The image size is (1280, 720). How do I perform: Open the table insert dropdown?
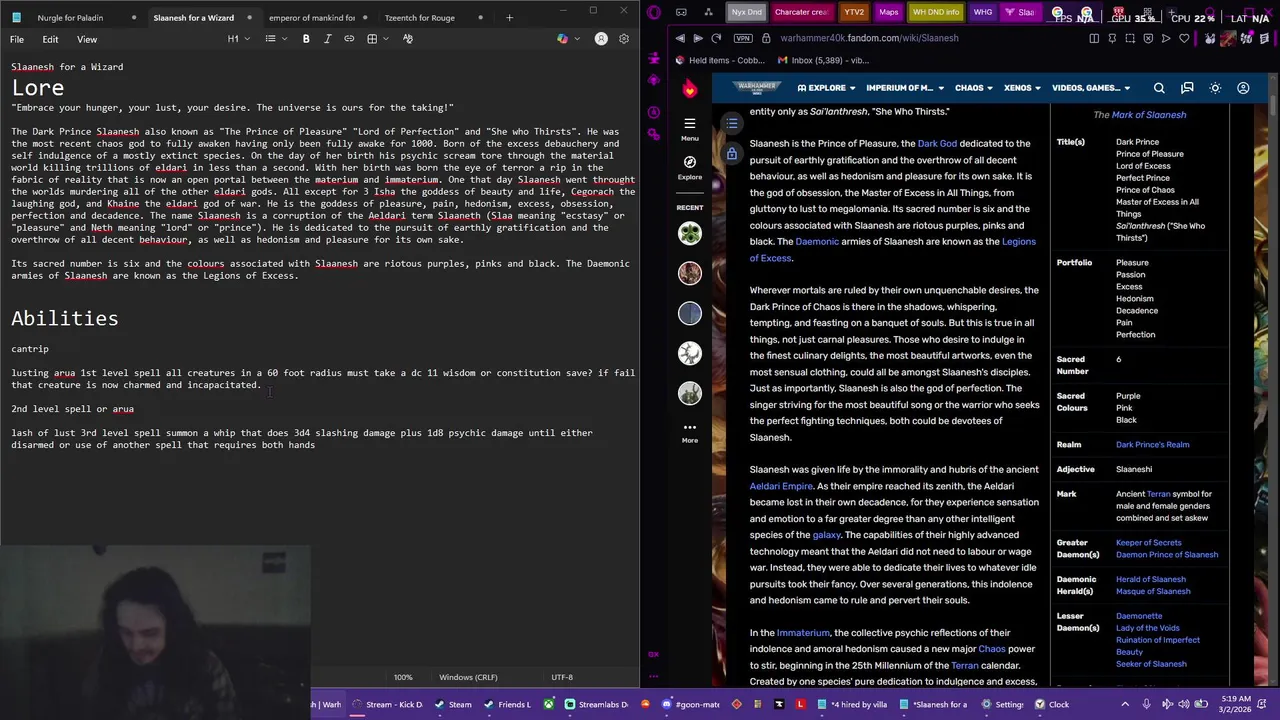376,39
